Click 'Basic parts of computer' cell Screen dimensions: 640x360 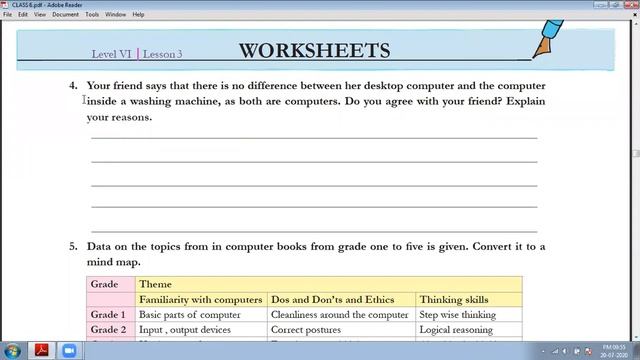[x=201, y=315]
